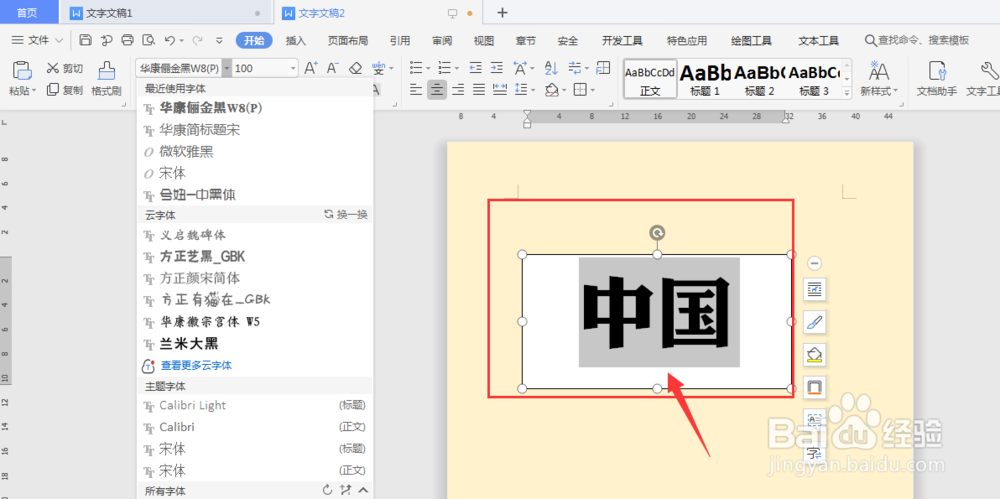
Task: Toggle Align Right paragraph alignment
Action: (458, 90)
